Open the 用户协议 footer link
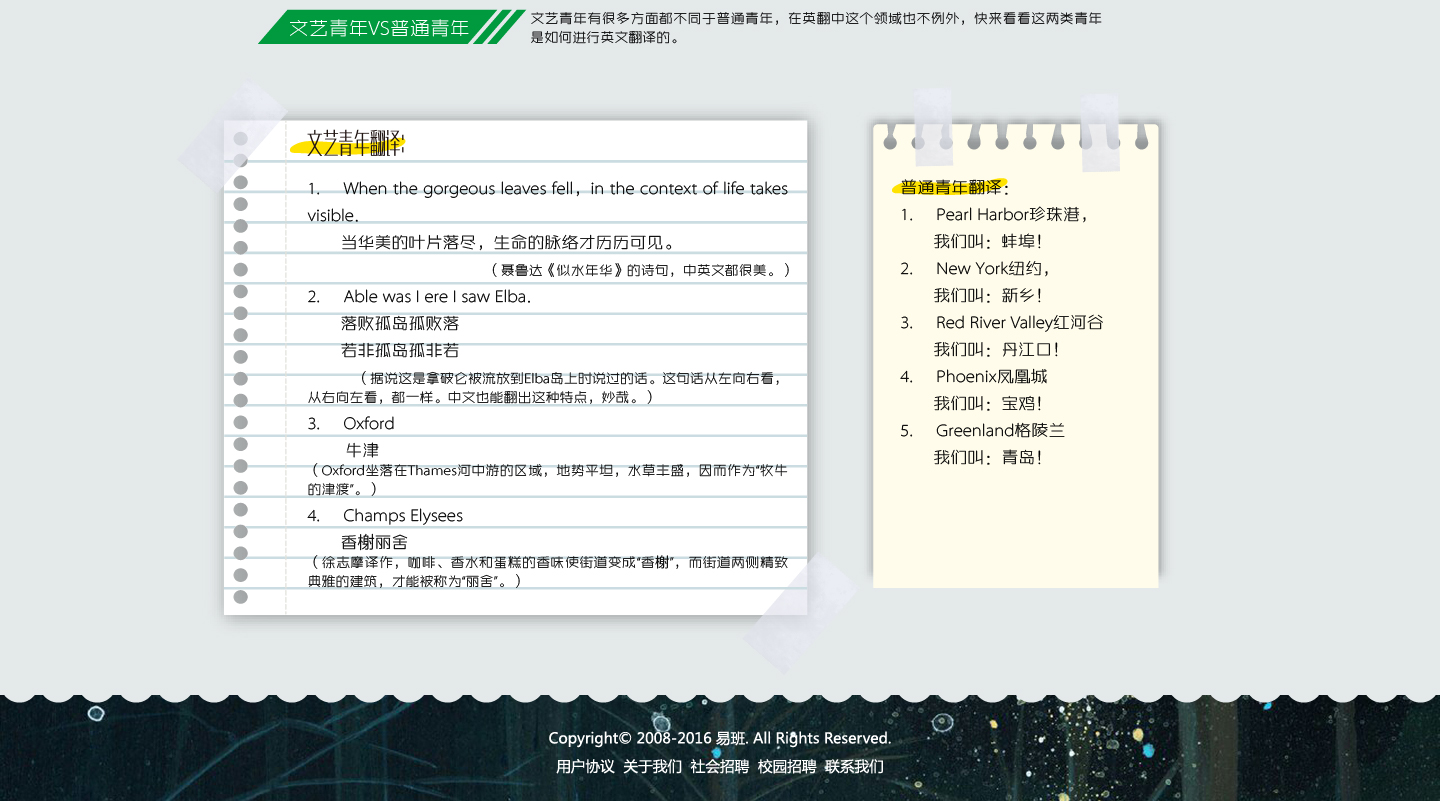The image size is (1440, 801). pos(585,767)
